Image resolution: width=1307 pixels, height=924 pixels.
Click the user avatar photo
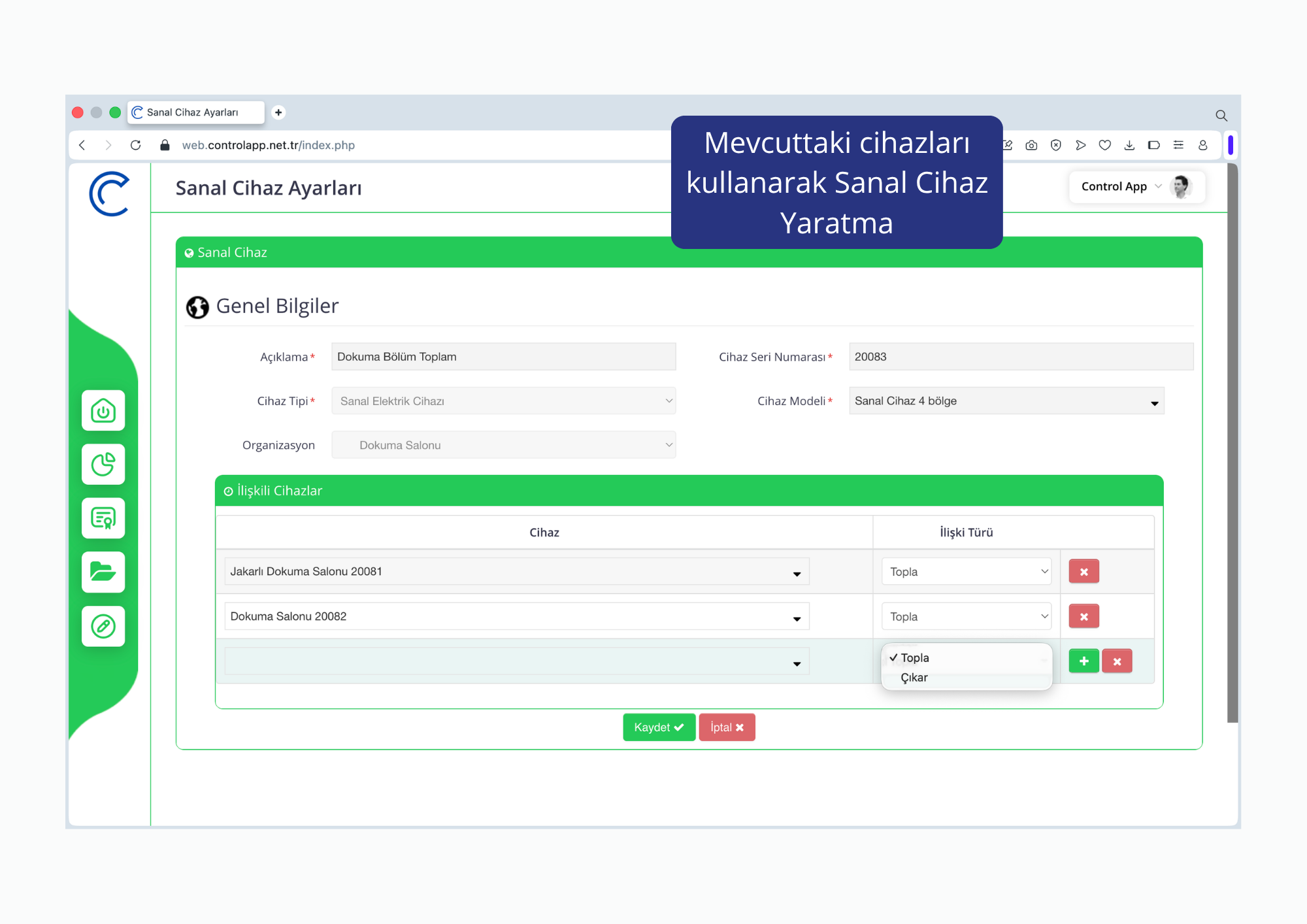(1181, 187)
